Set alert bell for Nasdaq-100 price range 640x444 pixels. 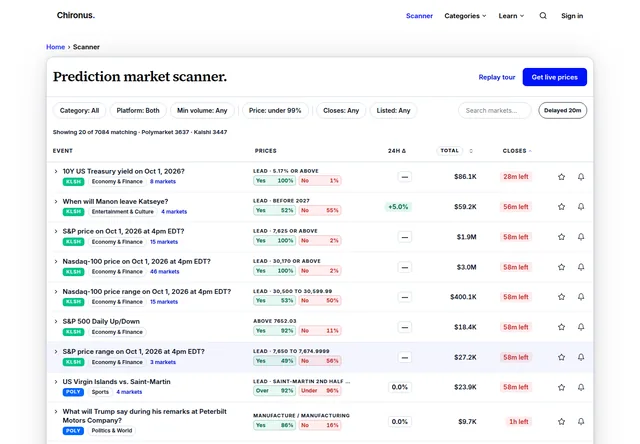pyautogui.click(x=581, y=297)
